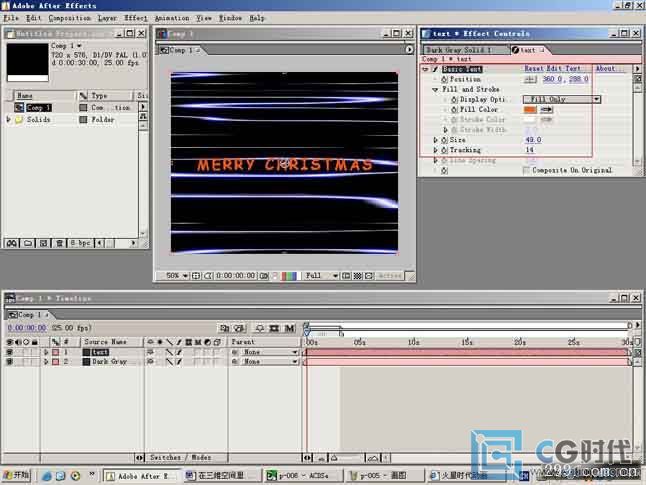Click the viewer timecode 0:00:00:00
The image size is (646, 485).
(235, 276)
